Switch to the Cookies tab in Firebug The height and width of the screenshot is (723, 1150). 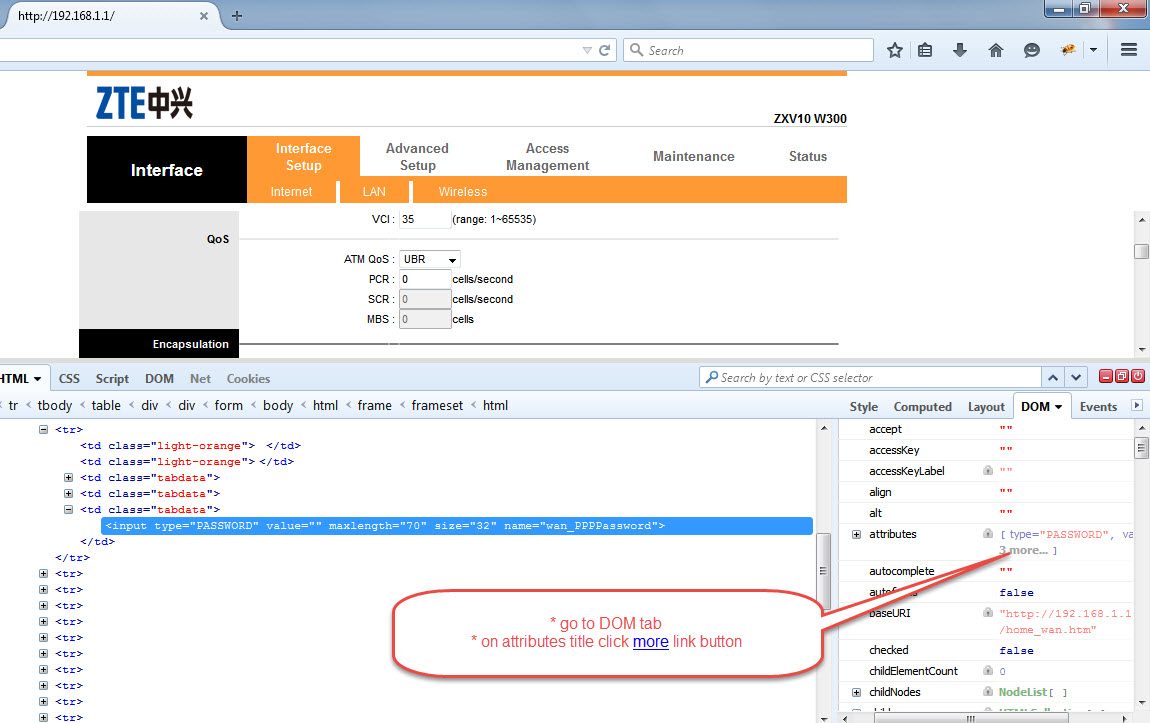point(248,379)
